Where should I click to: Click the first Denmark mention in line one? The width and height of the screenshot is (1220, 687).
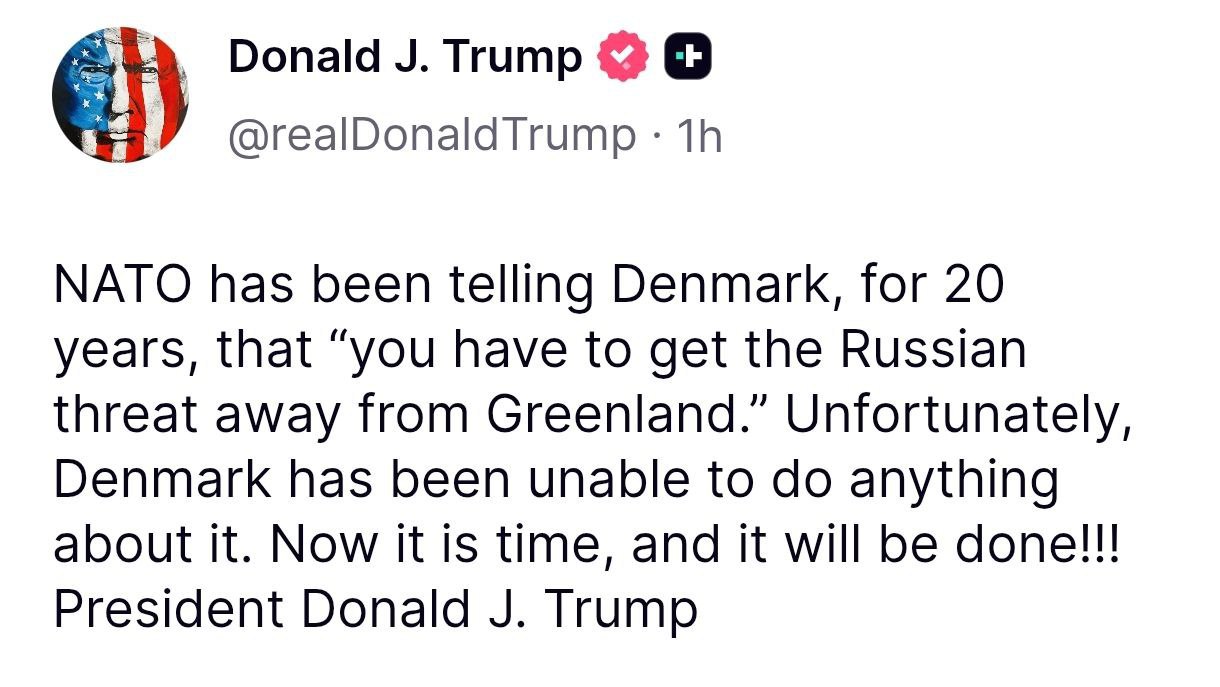(715, 286)
